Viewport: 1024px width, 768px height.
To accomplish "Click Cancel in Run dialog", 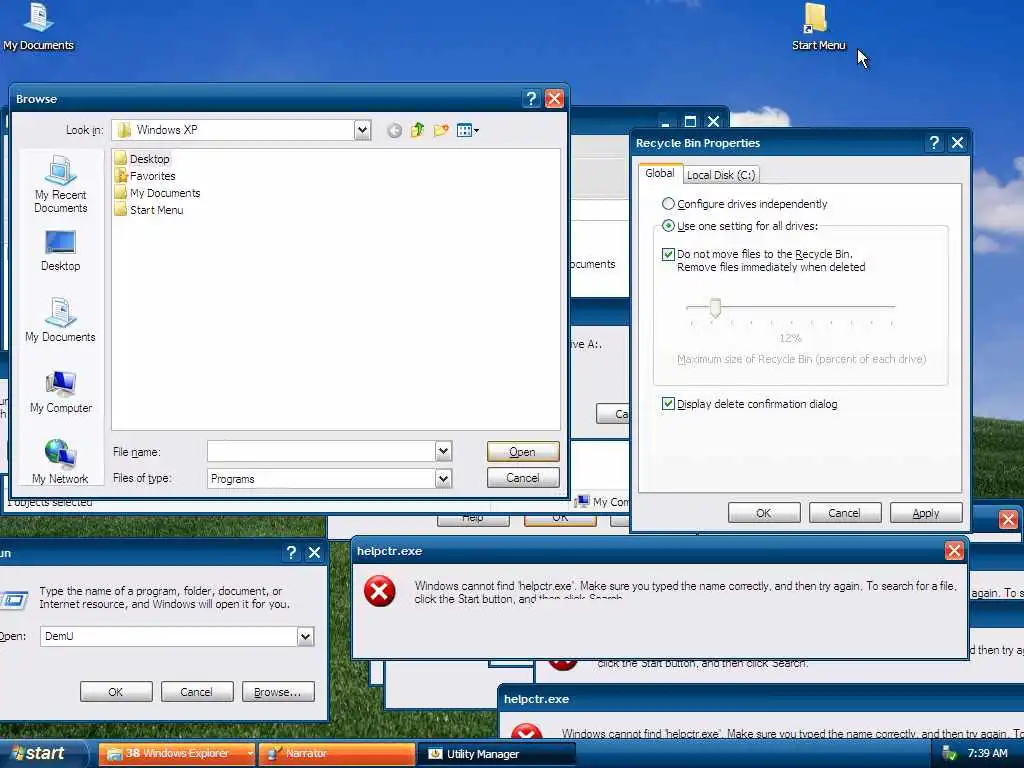I will 197,692.
